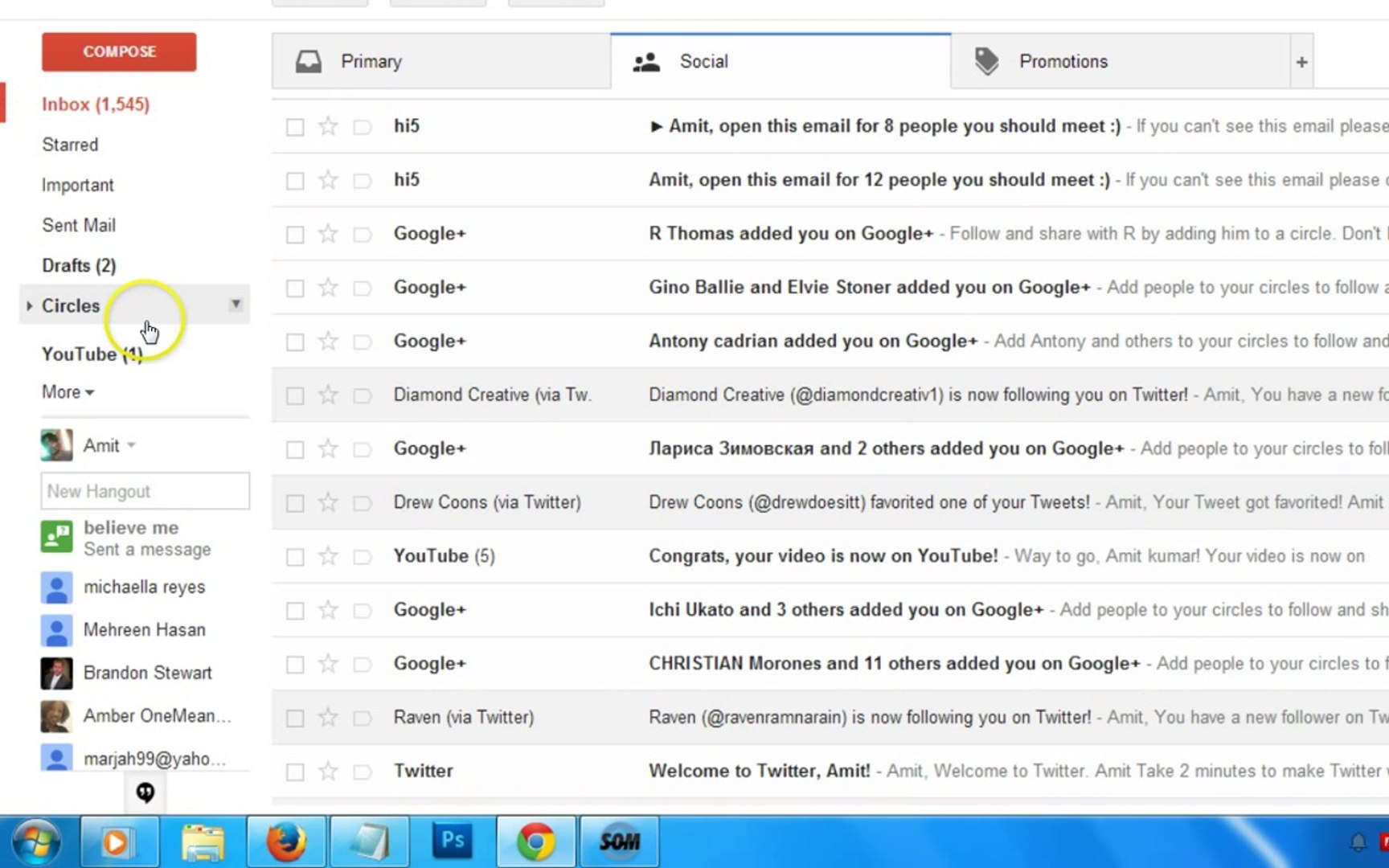This screenshot has width=1389, height=868.
Task: Open the Drafts folder link
Action: click(x=78, y=265)
